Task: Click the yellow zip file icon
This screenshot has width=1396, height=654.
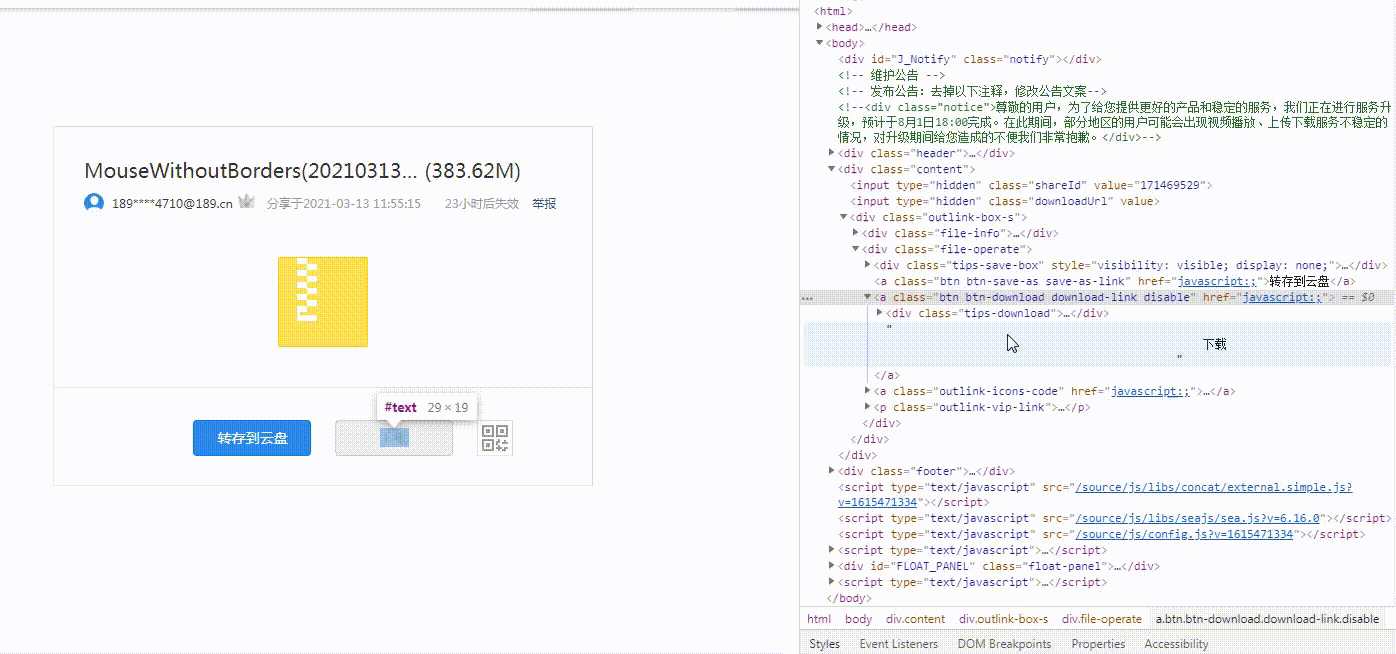Action: coord(322,302)
